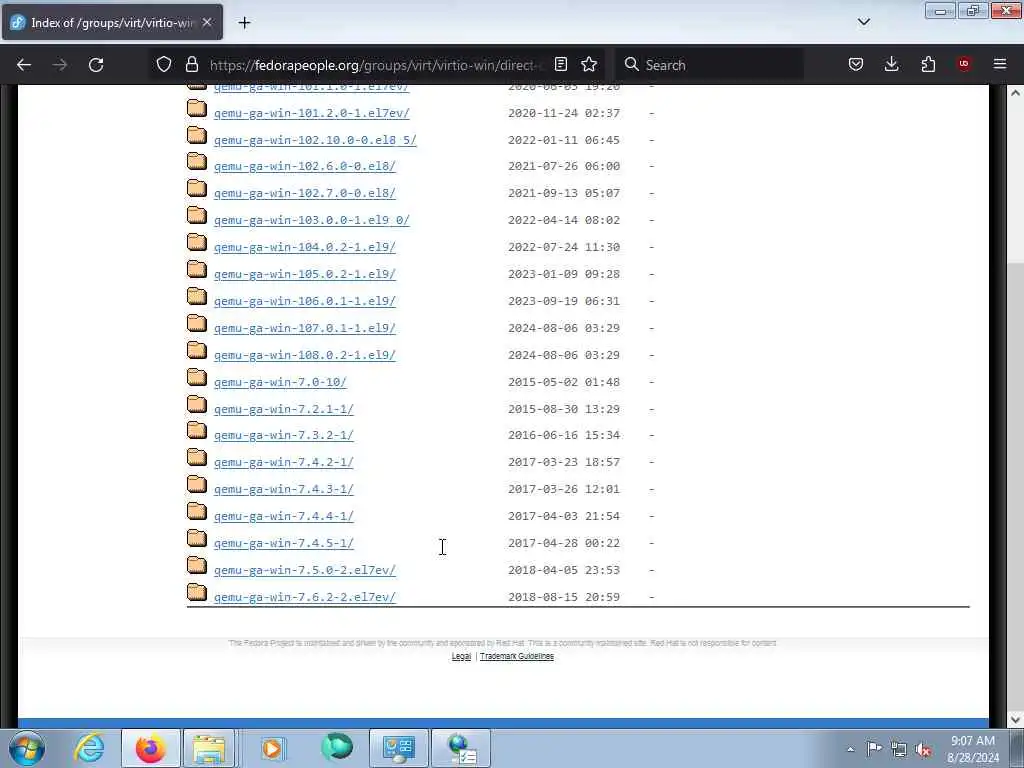Viewport: 1024px width, 768px height.
Task: Open qemu-ga-win-101.2.0-1.el7ev/ folder link
Action: coord(312,113)
